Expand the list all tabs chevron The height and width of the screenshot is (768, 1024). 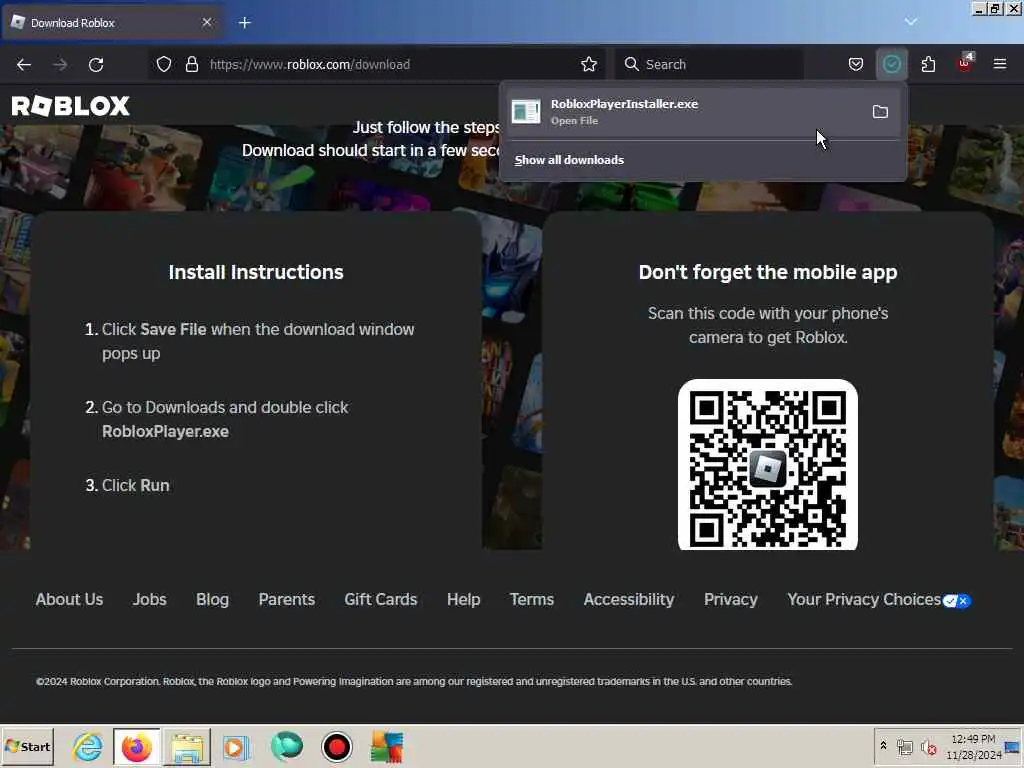tap(910, 22)
